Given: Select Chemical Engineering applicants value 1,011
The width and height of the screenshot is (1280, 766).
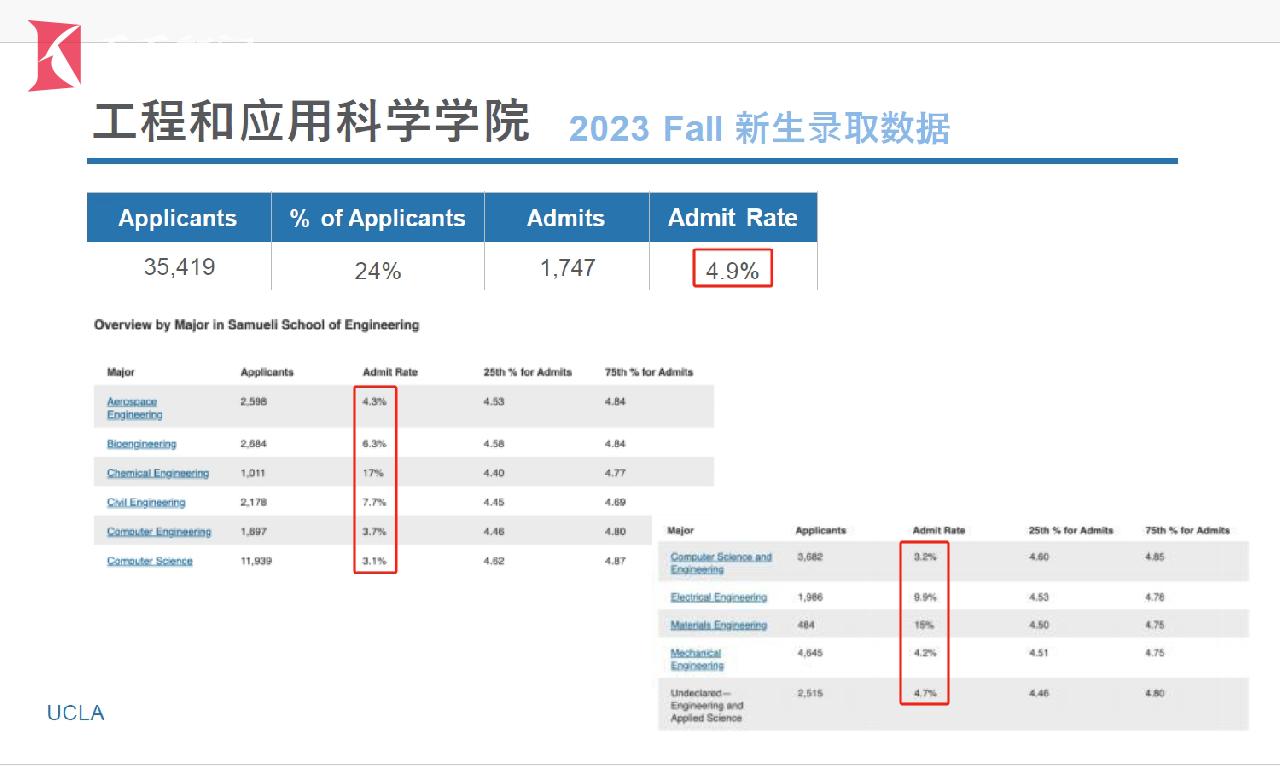Looking at the screenshot, I should point(253,473).
